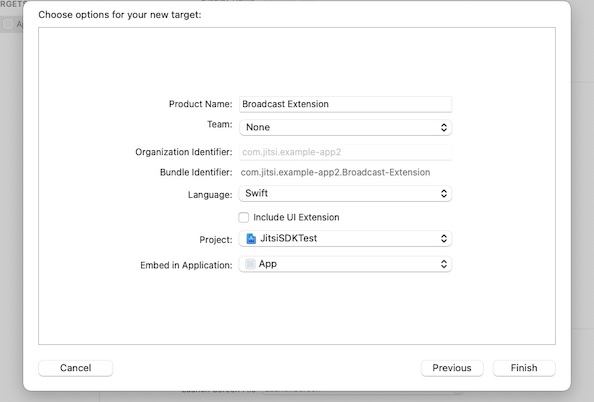The image size is (594, 402).
Task: Click the JitsiSDKTest project file icon
Action: coord(251,238)
